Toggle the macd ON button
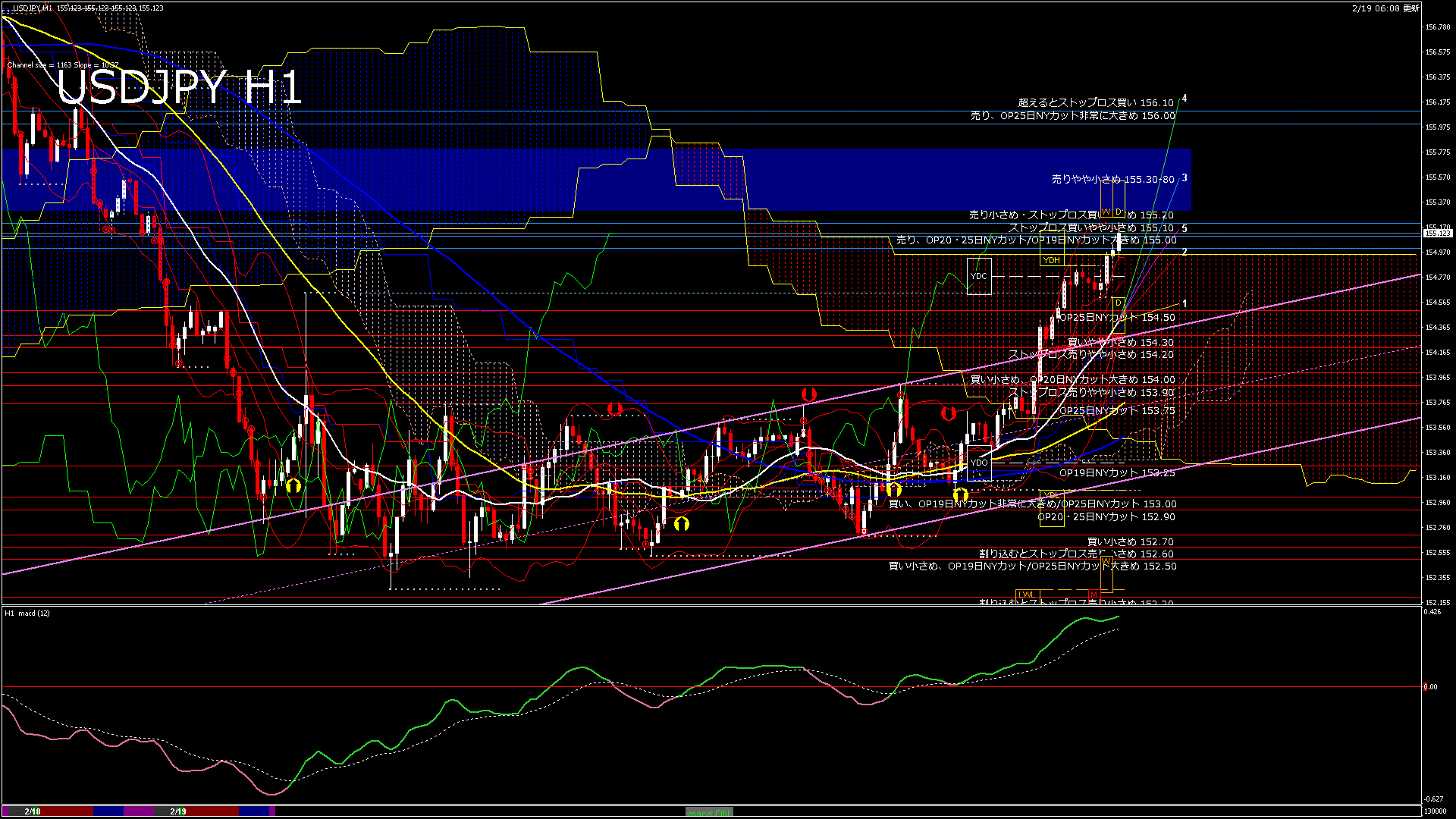 coord(709,812)
